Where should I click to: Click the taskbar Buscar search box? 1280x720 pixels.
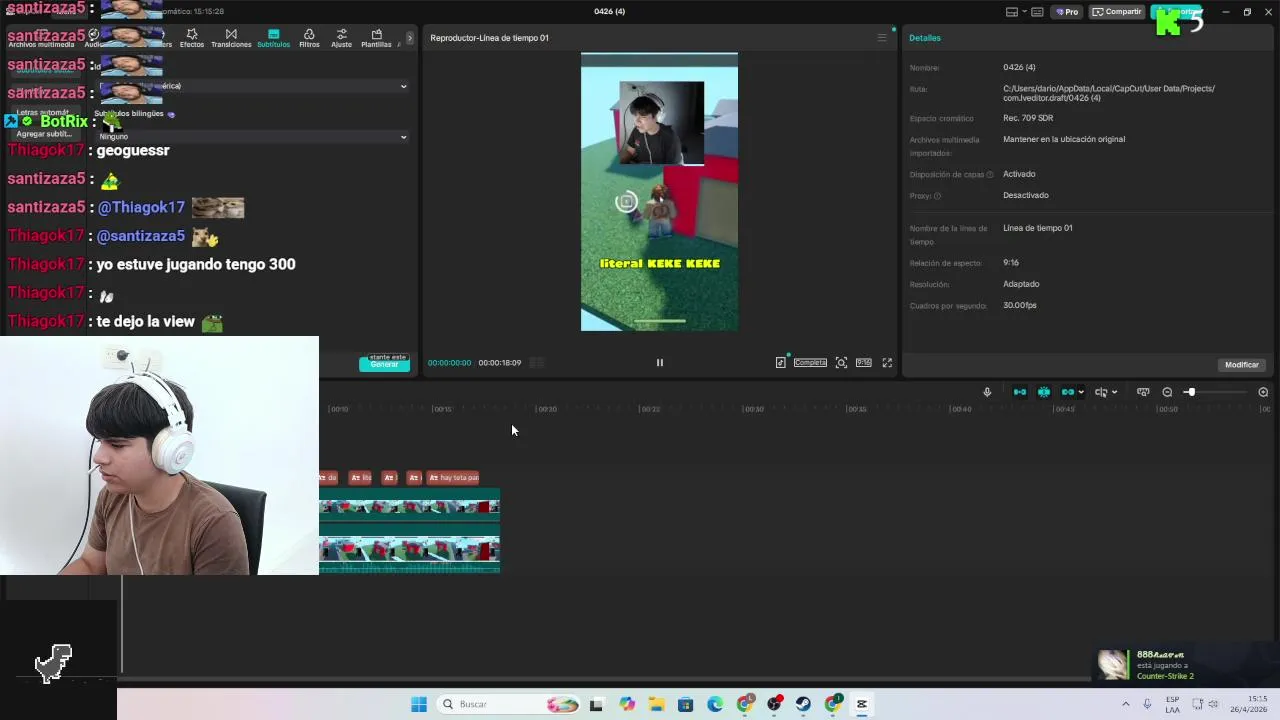pos(510,704)
